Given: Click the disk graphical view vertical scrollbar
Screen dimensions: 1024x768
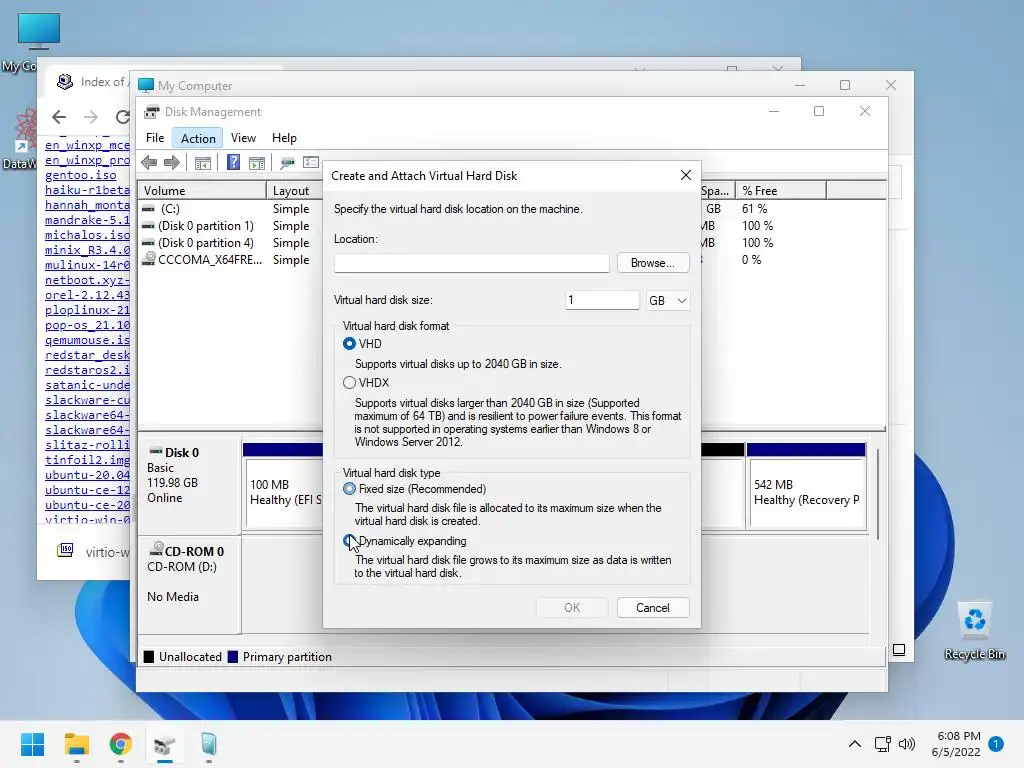Looking at the screenshot, I should [x=878, y=493].
